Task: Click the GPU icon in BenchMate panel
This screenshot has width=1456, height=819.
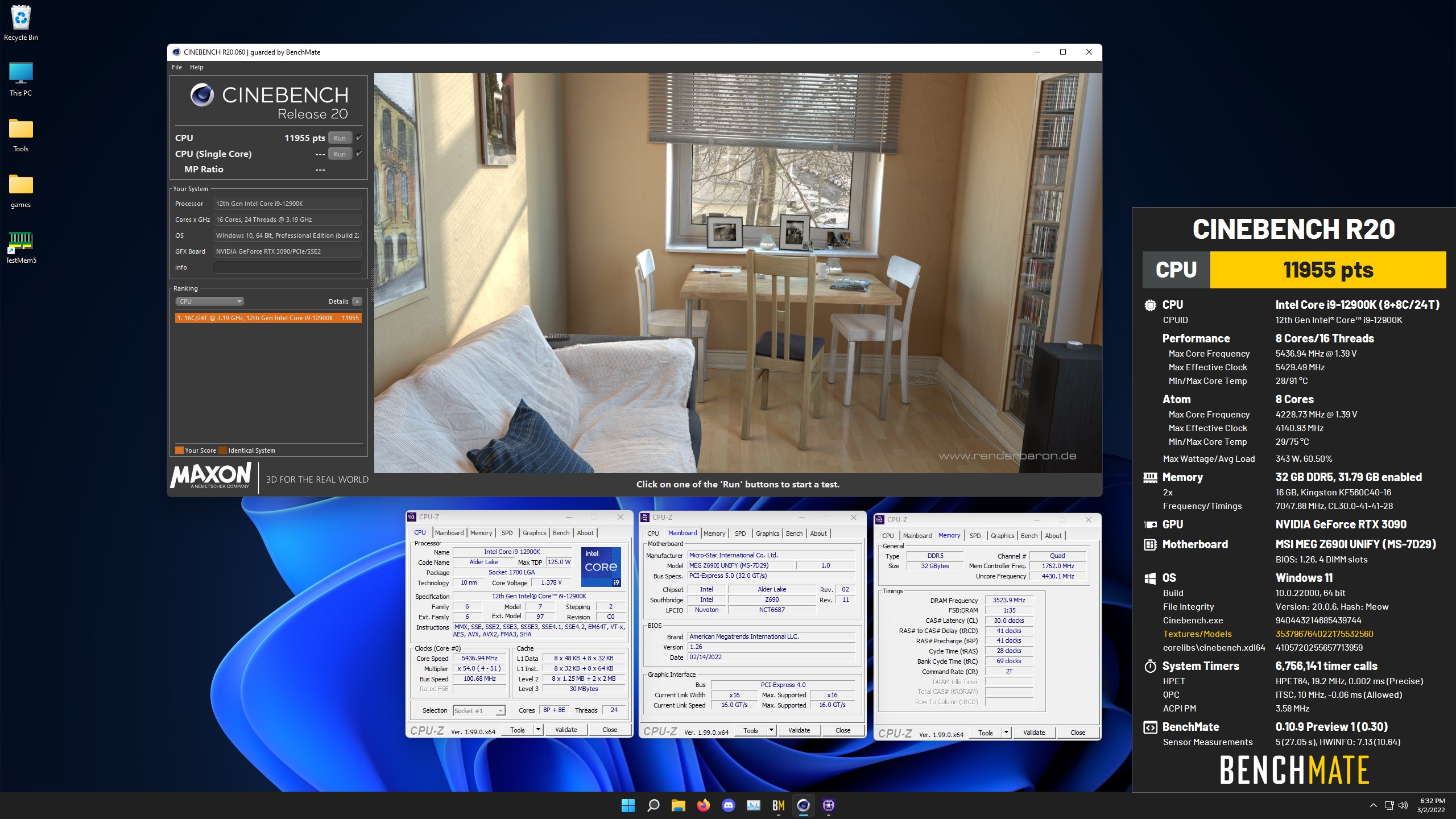Action: (1150, 525)
